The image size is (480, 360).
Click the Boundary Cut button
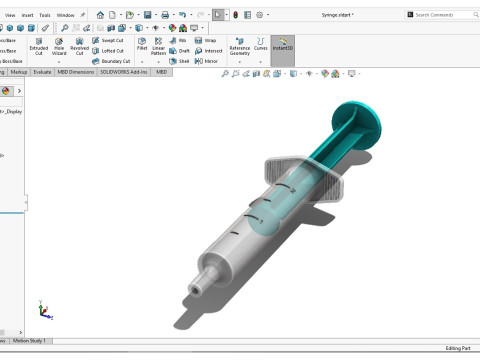coord(111,61)
